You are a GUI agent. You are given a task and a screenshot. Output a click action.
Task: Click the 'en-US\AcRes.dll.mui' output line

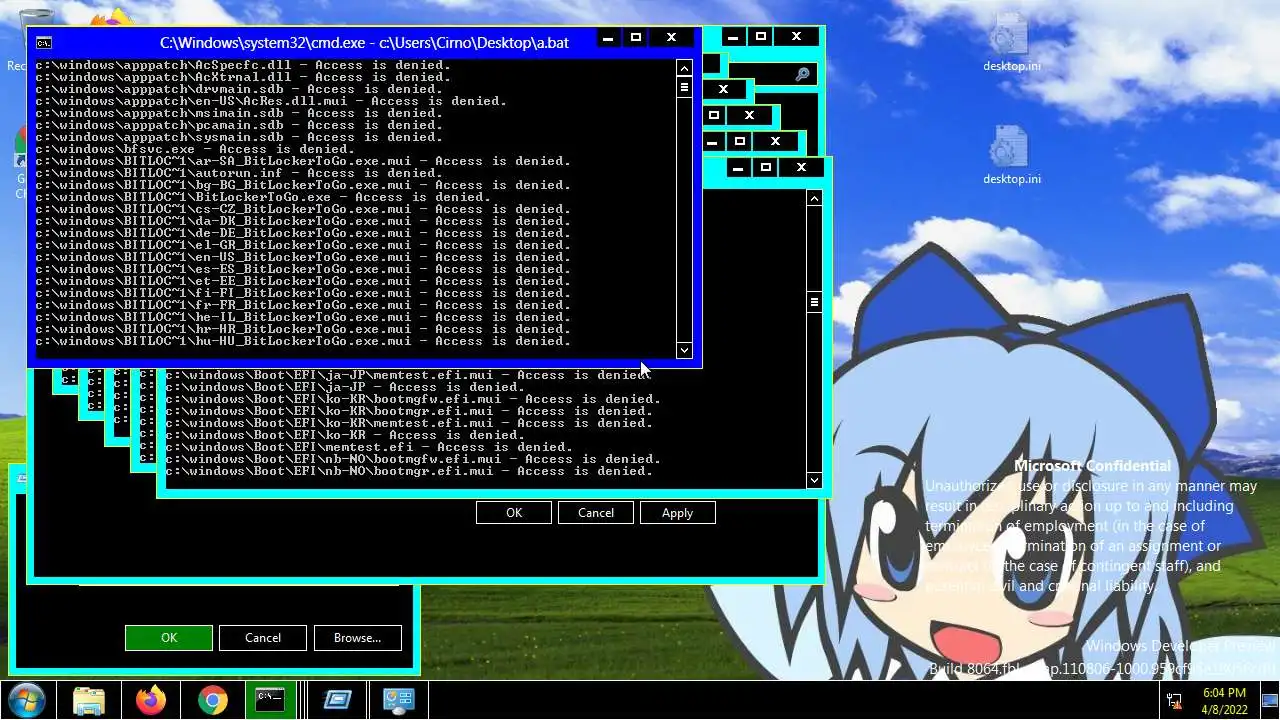[271, 101]
